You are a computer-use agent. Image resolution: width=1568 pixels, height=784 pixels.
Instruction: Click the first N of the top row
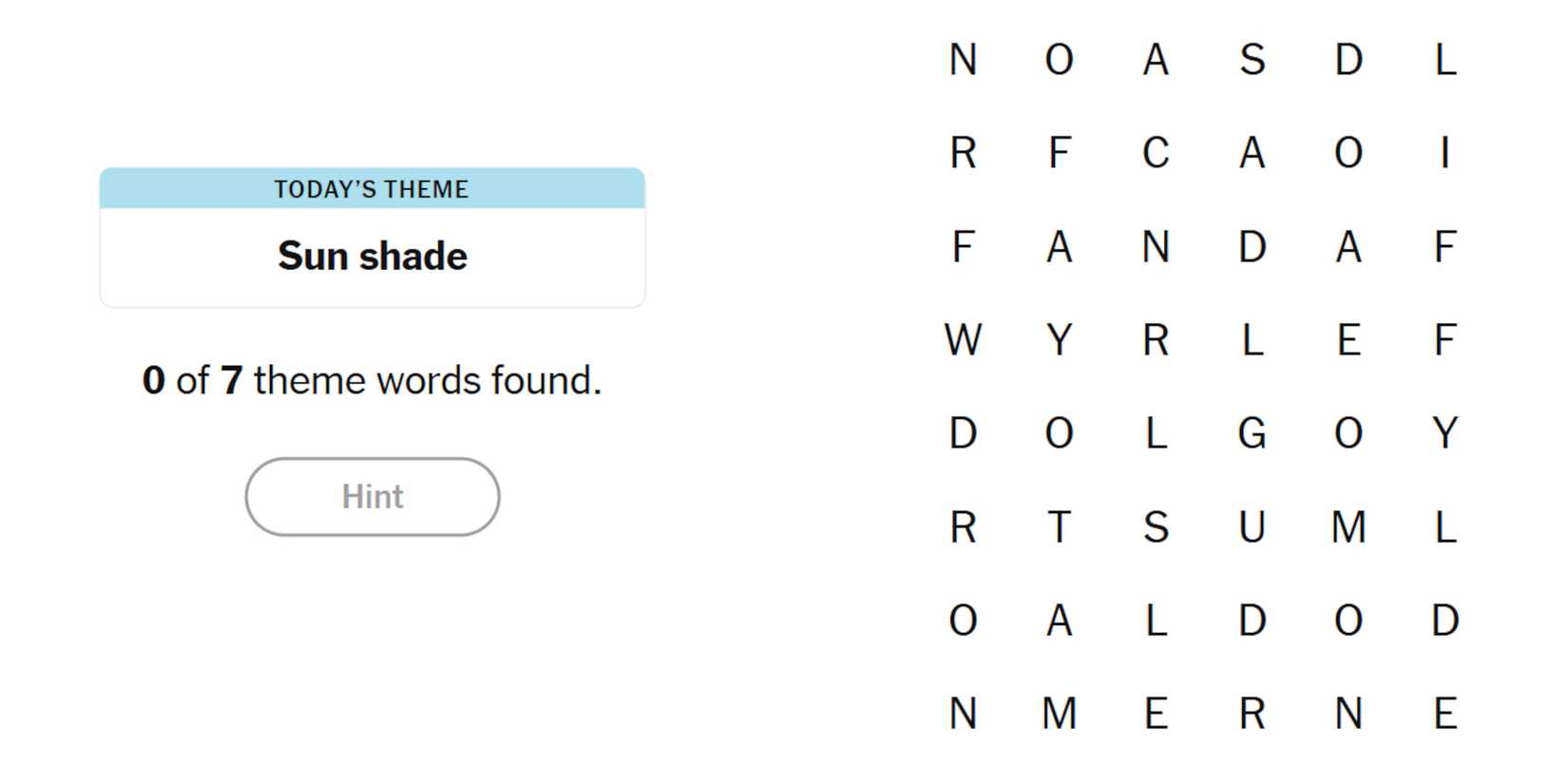coord(963,60)
